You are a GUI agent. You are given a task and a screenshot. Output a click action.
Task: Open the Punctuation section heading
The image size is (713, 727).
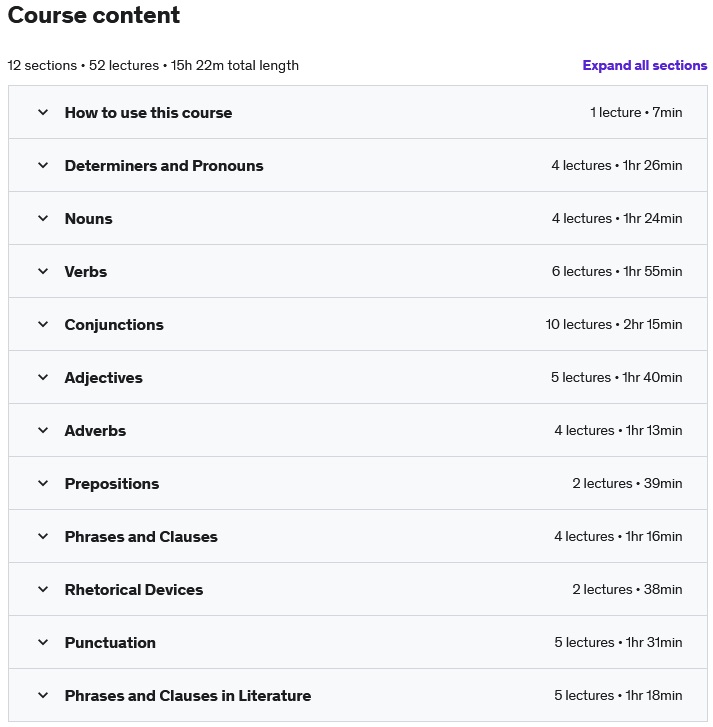(110, 643)
